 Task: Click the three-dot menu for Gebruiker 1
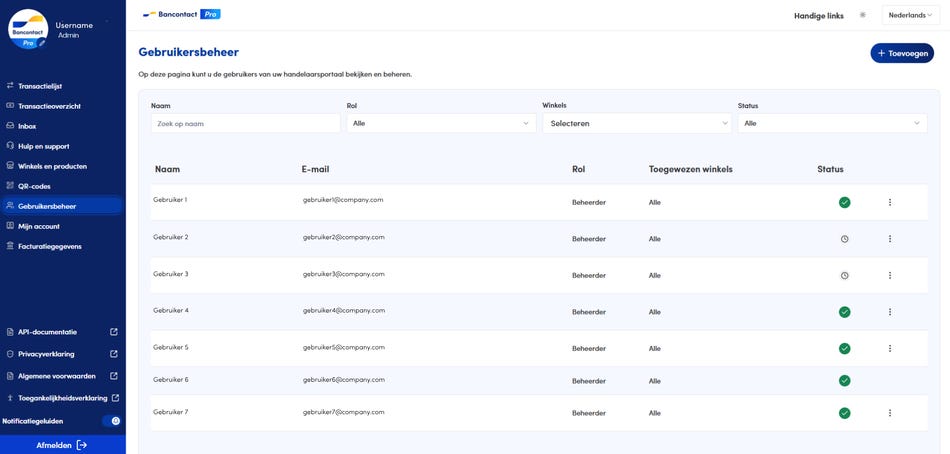889,203
